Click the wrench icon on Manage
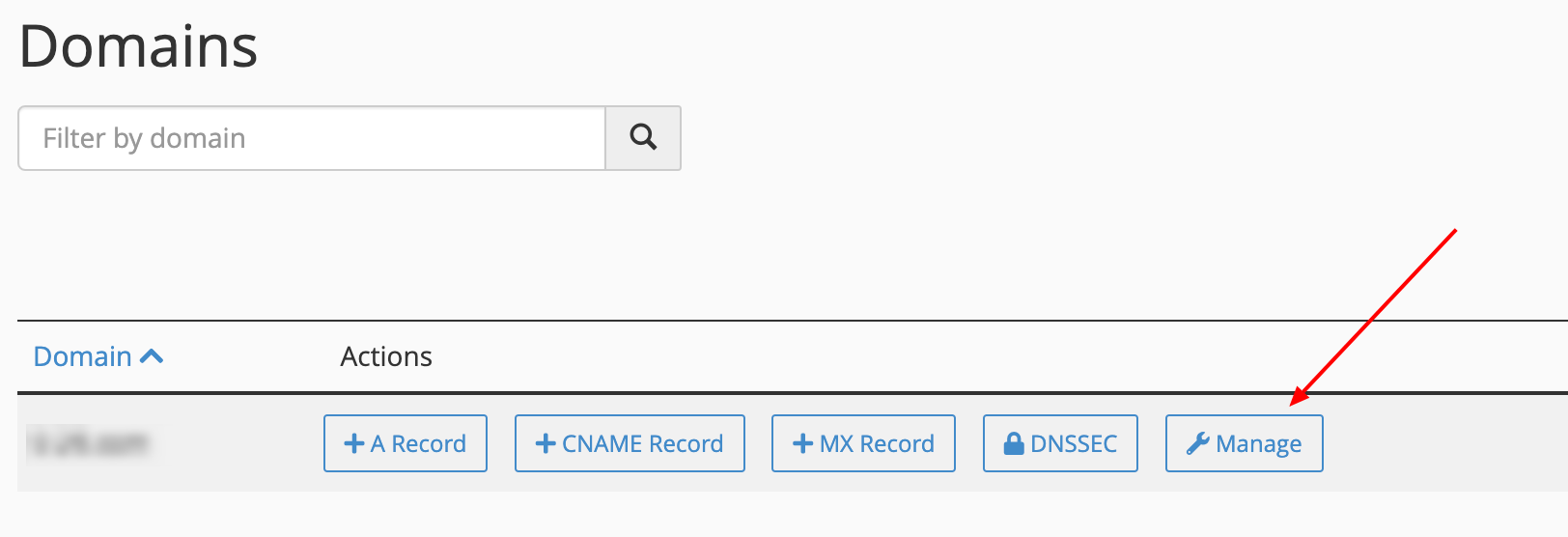This screenshot has width=1568, height=537. (1198, 443)
